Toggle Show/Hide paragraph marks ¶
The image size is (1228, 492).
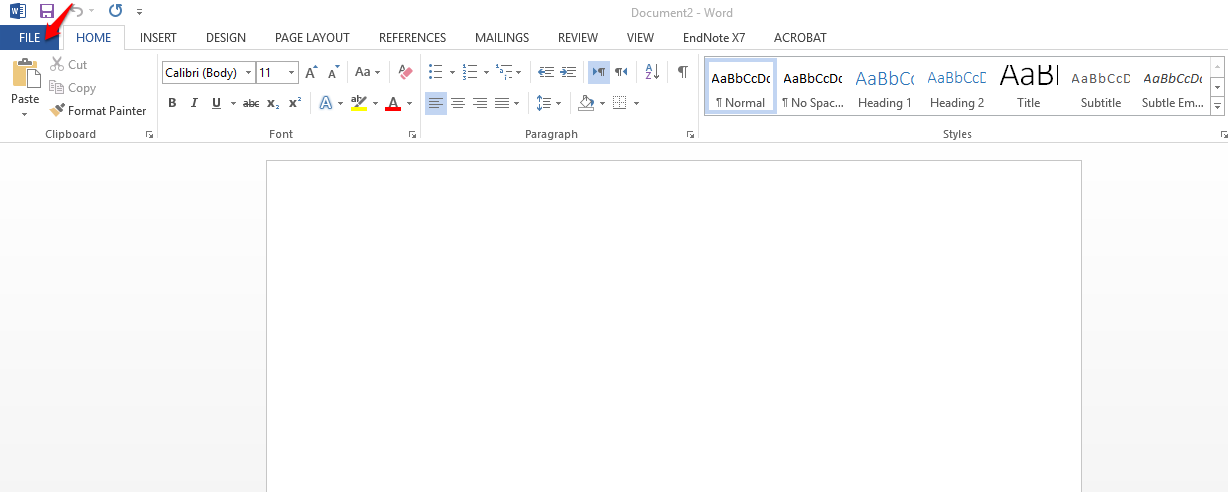(682, 72)
